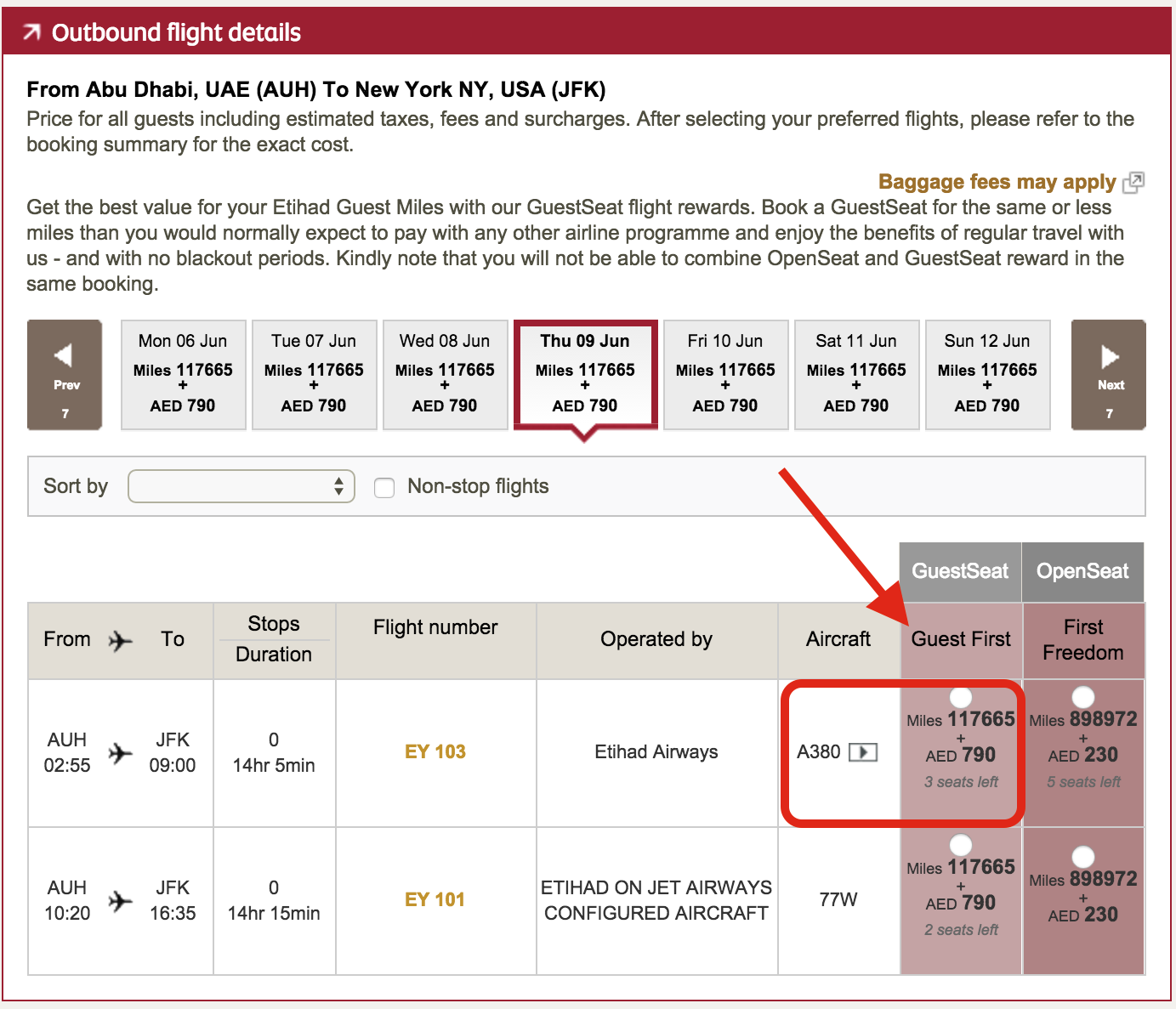Screen dimensions: 1176x1009
Task: Click the 77W aircraft cell
Action: click(x=838, y=899)
